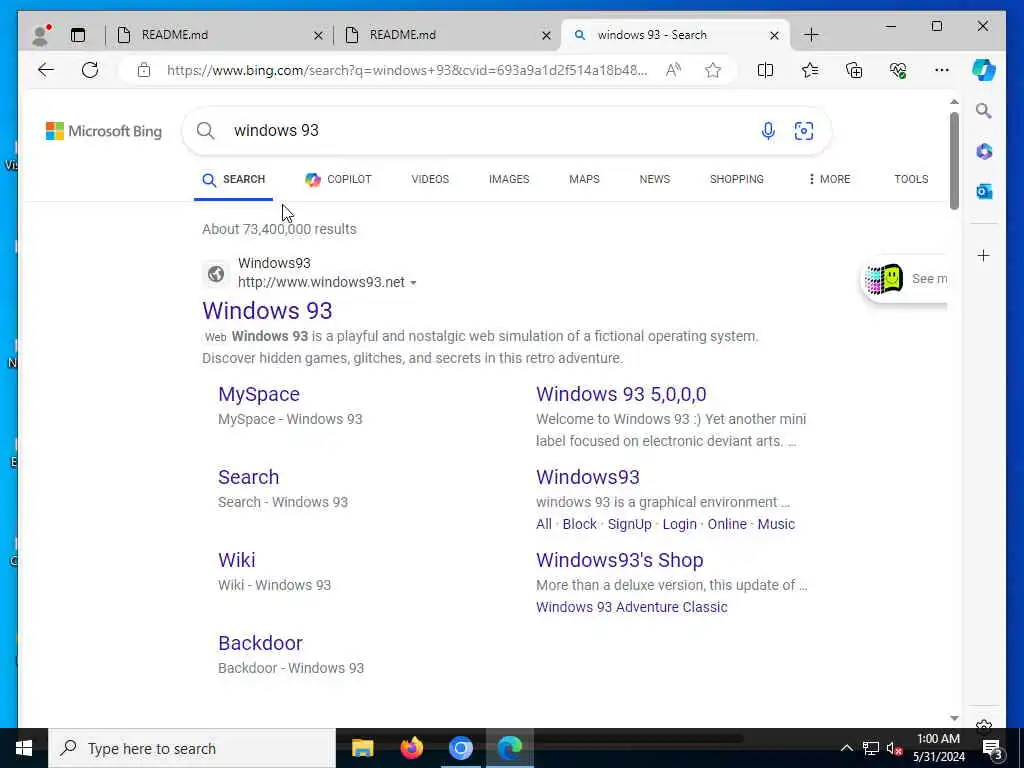Open File Explorer from taskbar
The width and height of the screenshot is (1024, 768).
tap(362, 748)
